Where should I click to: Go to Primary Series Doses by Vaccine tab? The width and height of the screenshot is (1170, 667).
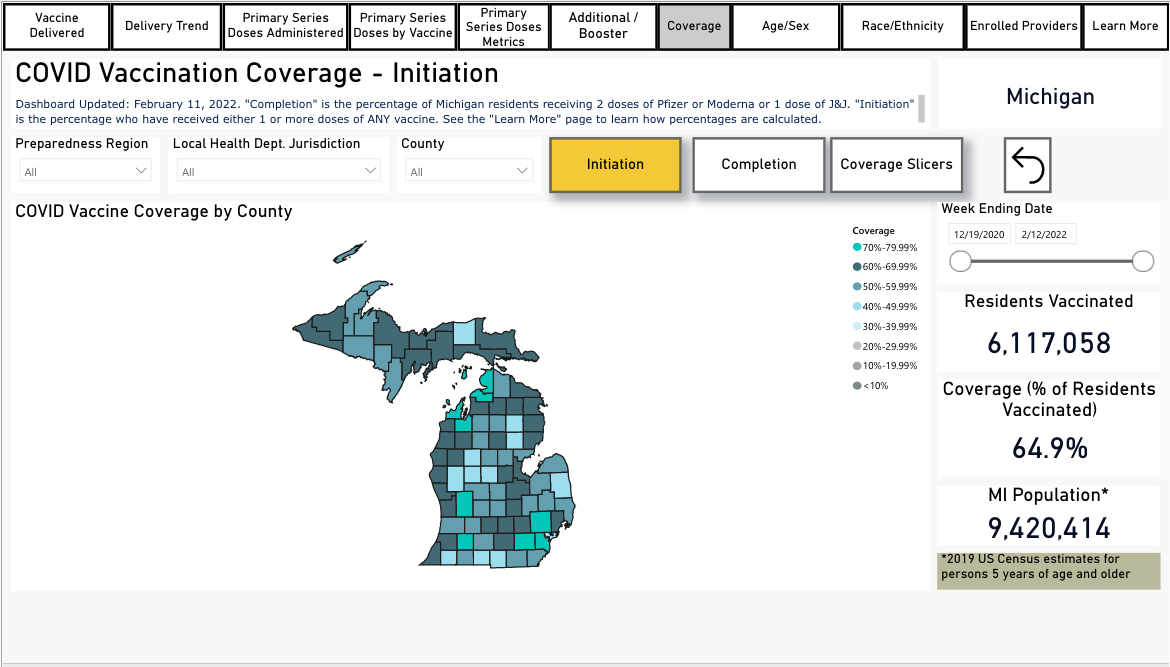click(x=403, y=26)
